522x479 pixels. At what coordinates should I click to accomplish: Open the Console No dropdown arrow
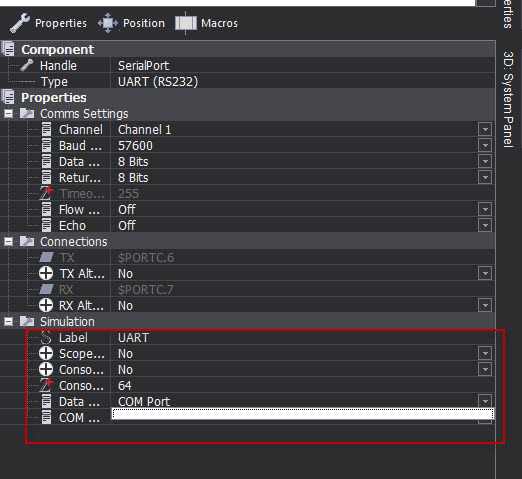click(x=485, y=369)
